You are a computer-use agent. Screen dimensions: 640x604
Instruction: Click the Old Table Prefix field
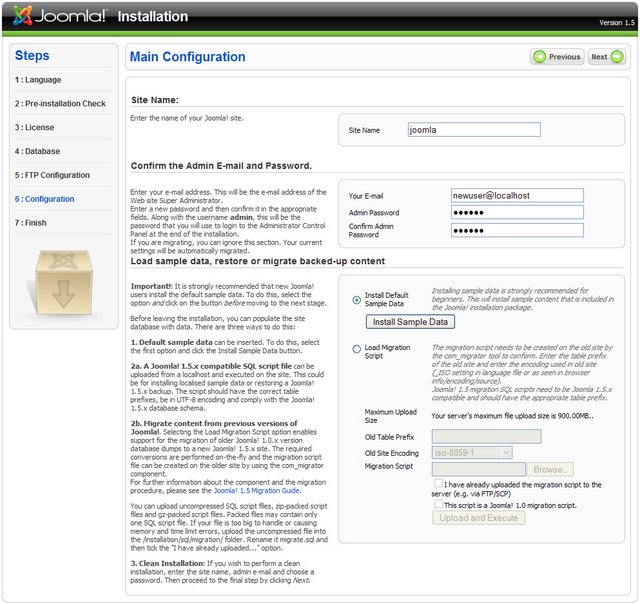click(487, 436)
